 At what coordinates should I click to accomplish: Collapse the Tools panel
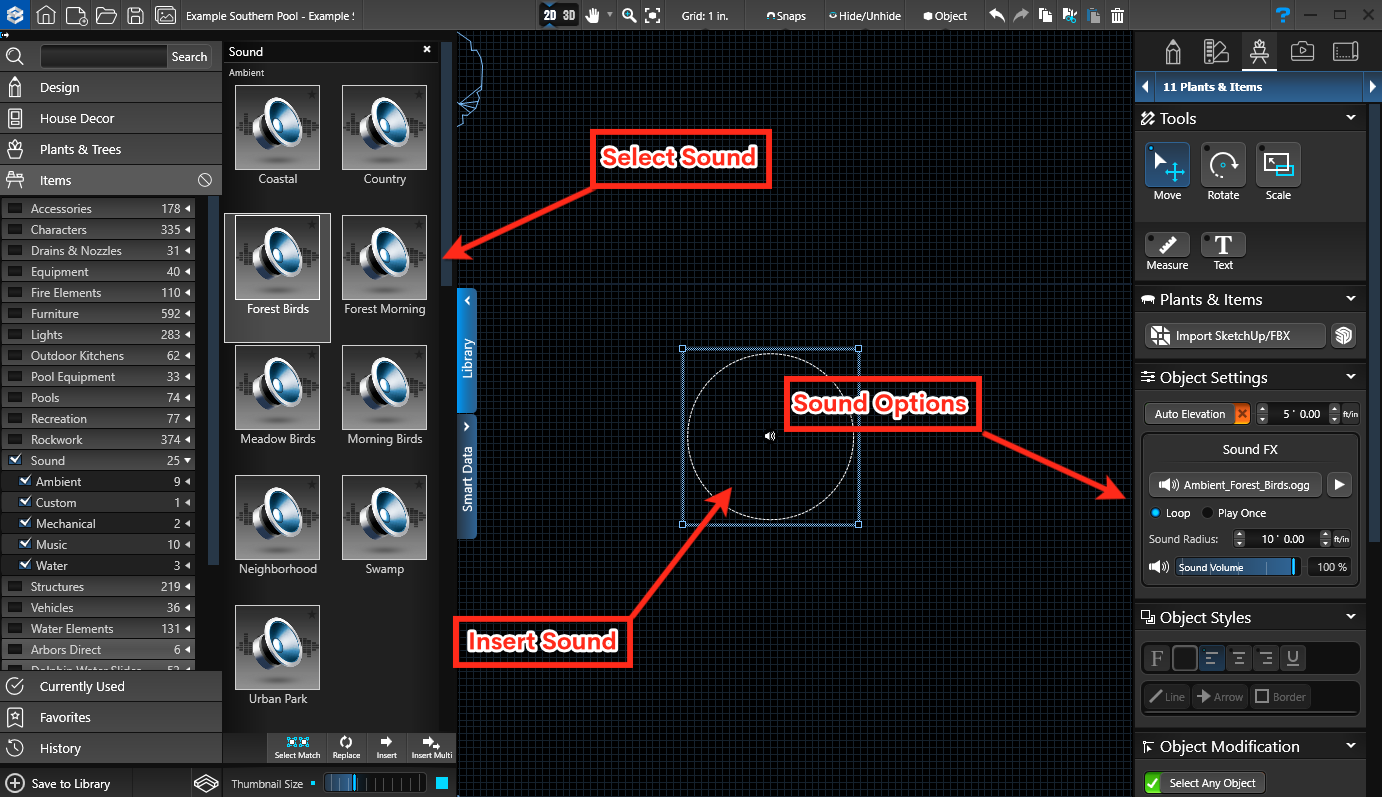1352,118
